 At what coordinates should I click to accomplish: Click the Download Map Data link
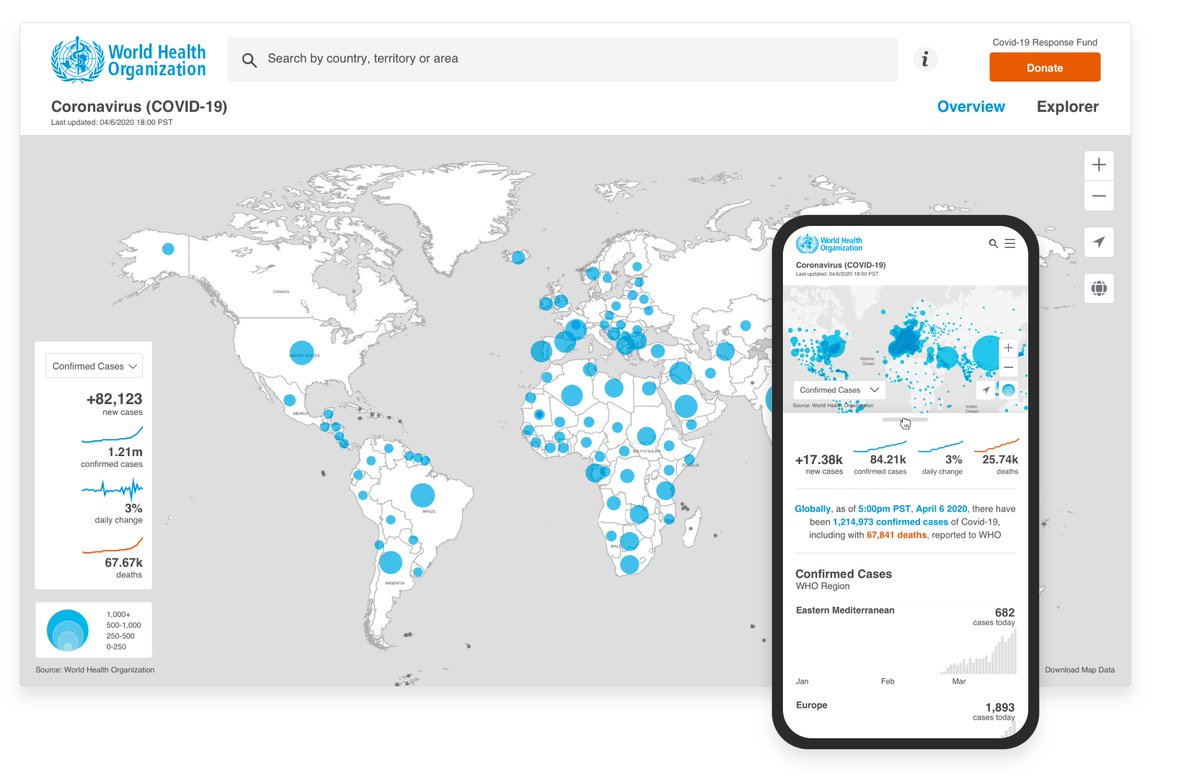1080,669
